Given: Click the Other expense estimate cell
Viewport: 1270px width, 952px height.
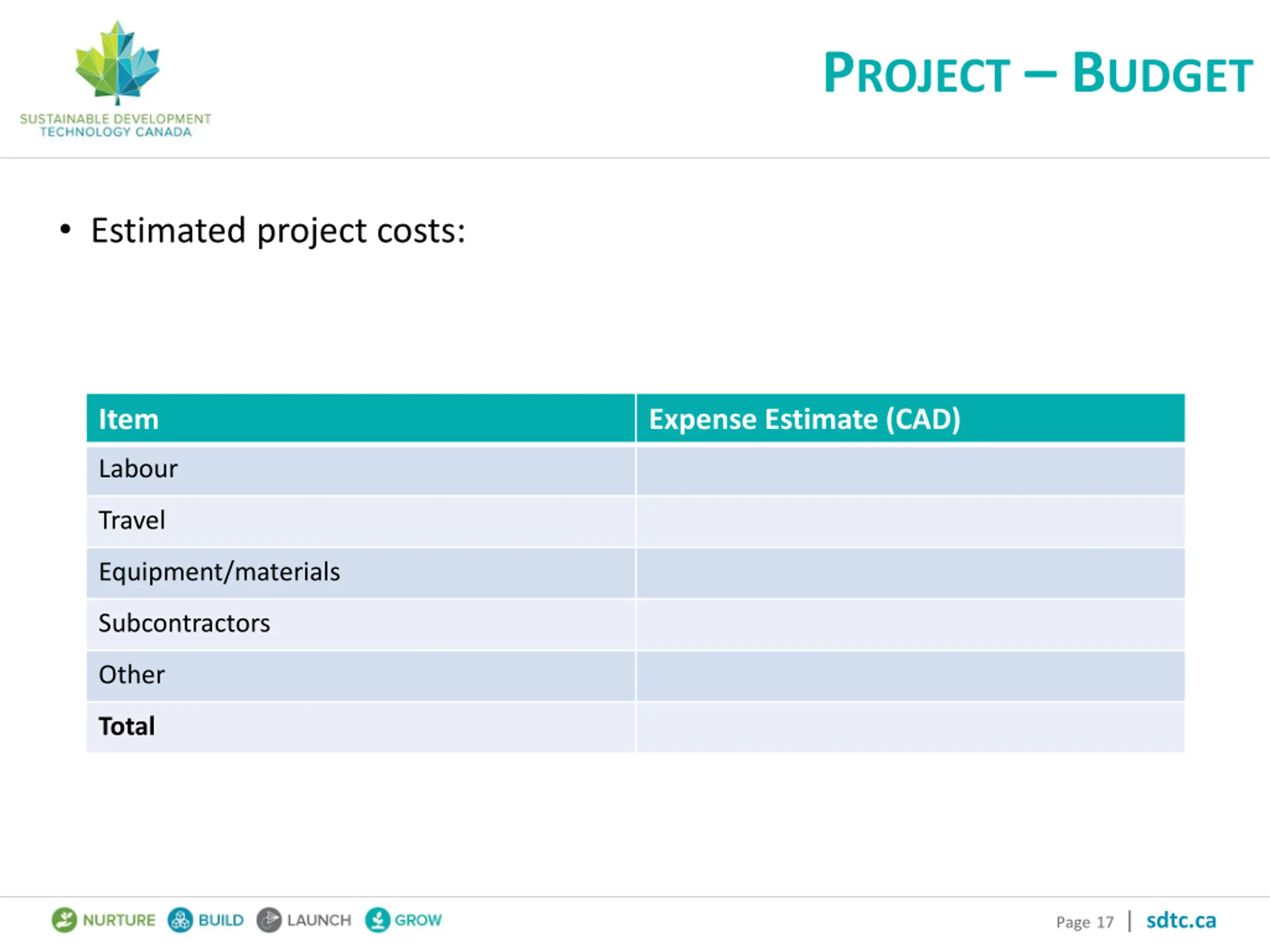Looking at the screenshot, I should click(911, 676).
